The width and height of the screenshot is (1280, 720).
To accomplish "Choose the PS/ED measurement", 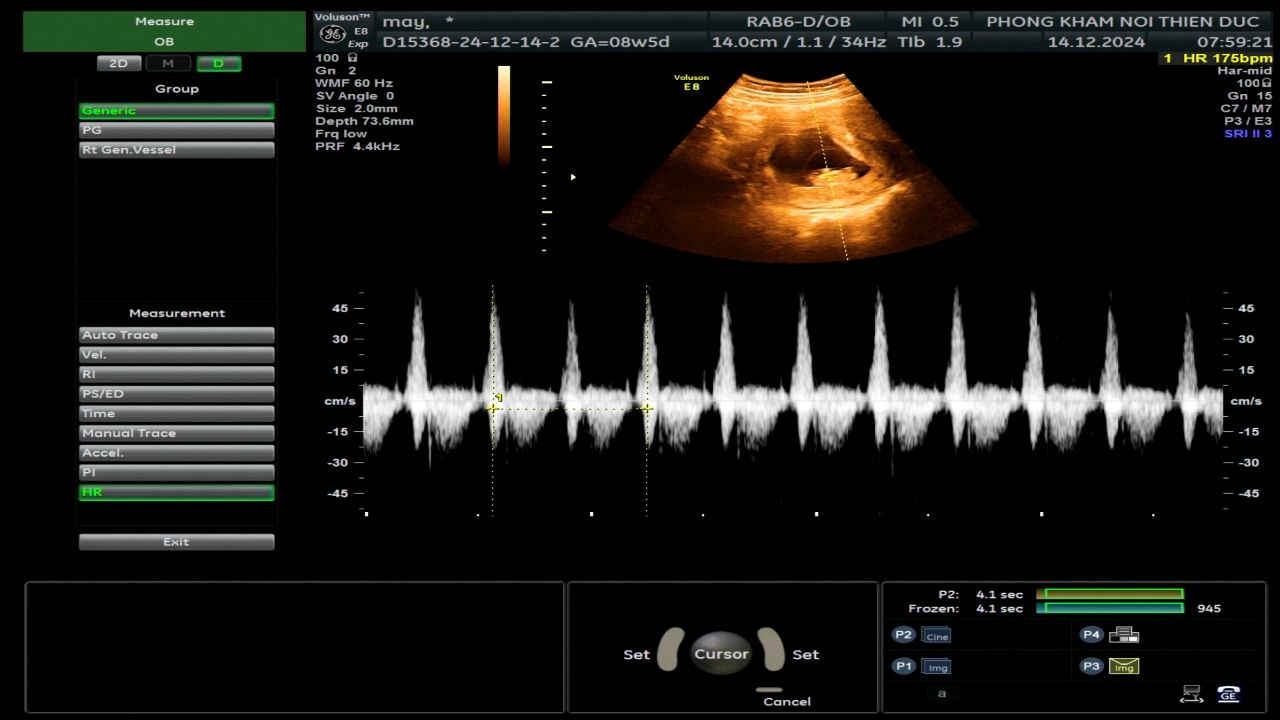I will tap(176, 394).
